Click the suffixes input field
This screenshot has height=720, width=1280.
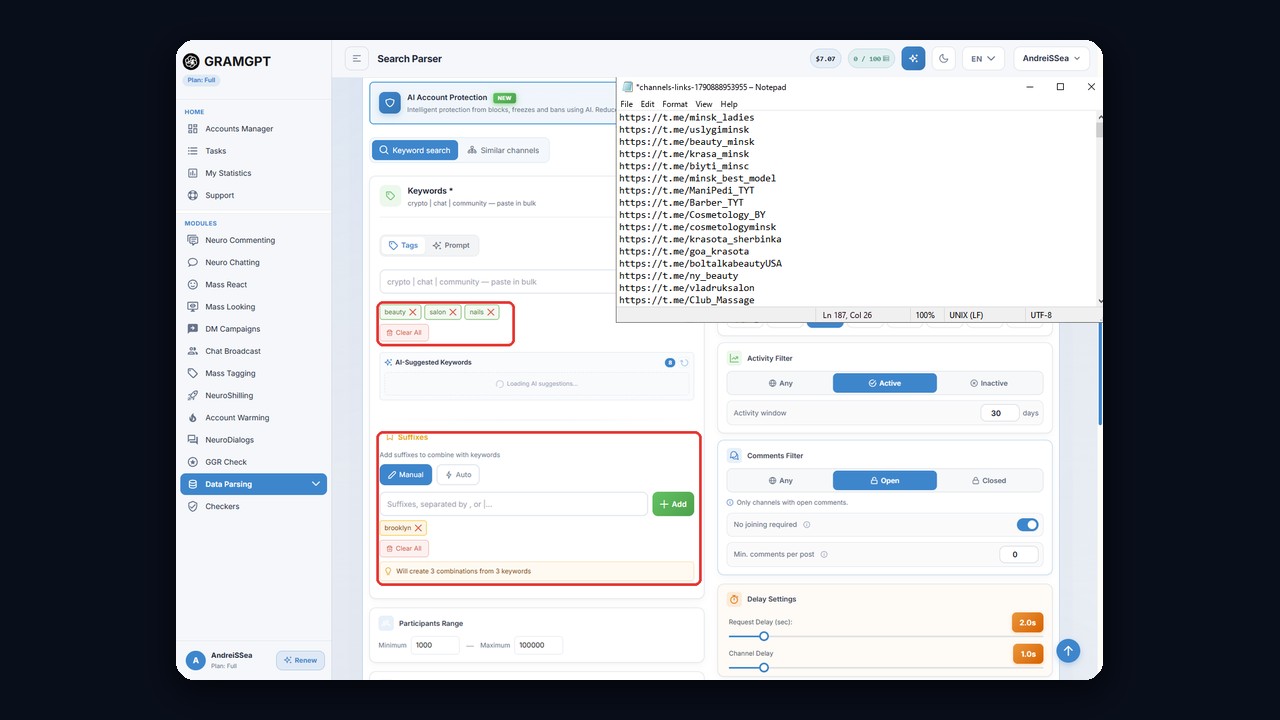point(514,504)
